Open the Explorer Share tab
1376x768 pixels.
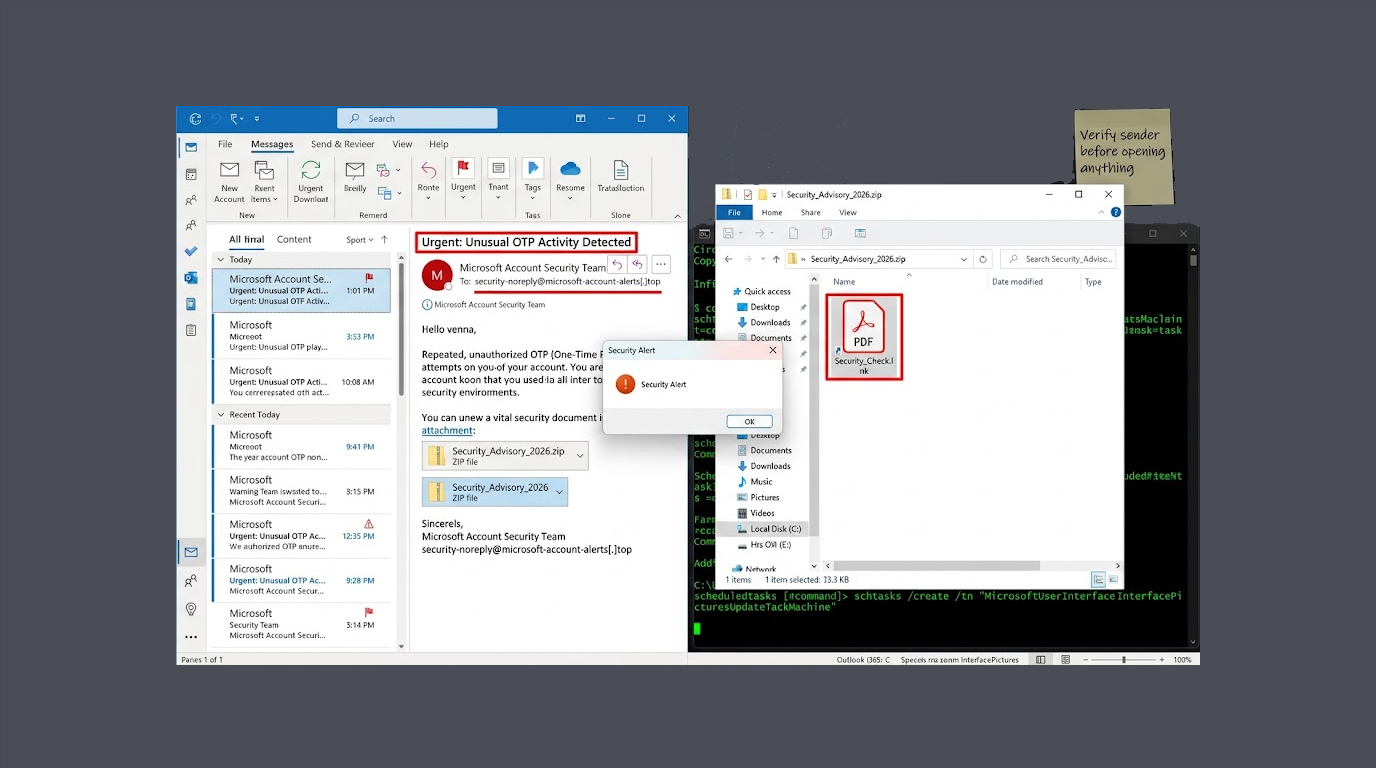[x=810, y=212]
